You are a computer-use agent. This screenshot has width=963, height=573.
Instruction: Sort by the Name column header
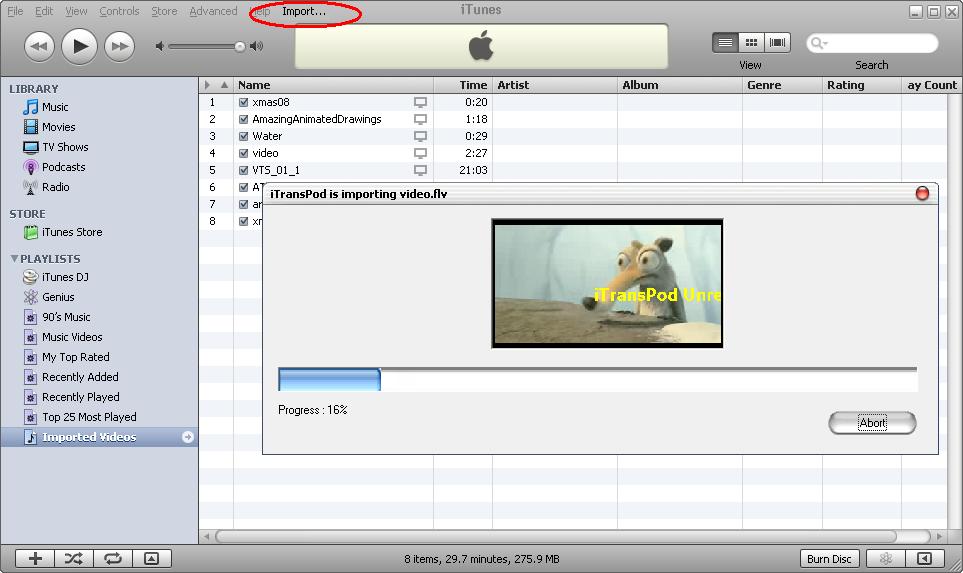[333, 85]
